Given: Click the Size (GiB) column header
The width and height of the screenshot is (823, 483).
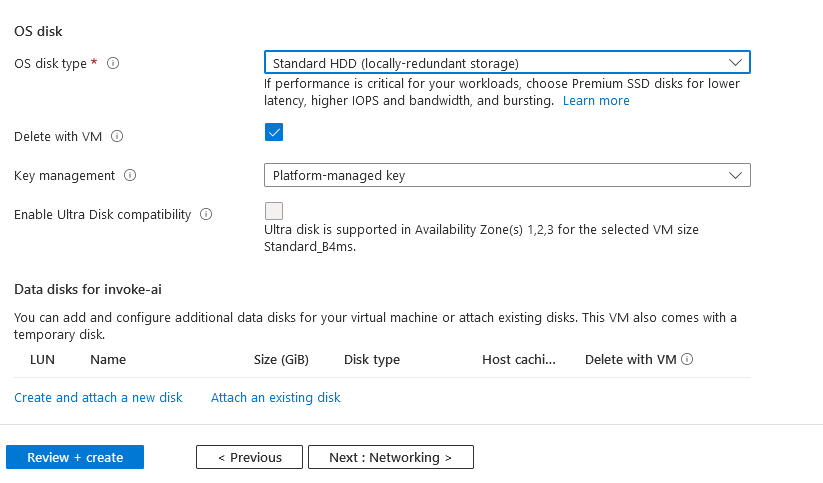Looking at the screenshot, I should tap(281, 360).
